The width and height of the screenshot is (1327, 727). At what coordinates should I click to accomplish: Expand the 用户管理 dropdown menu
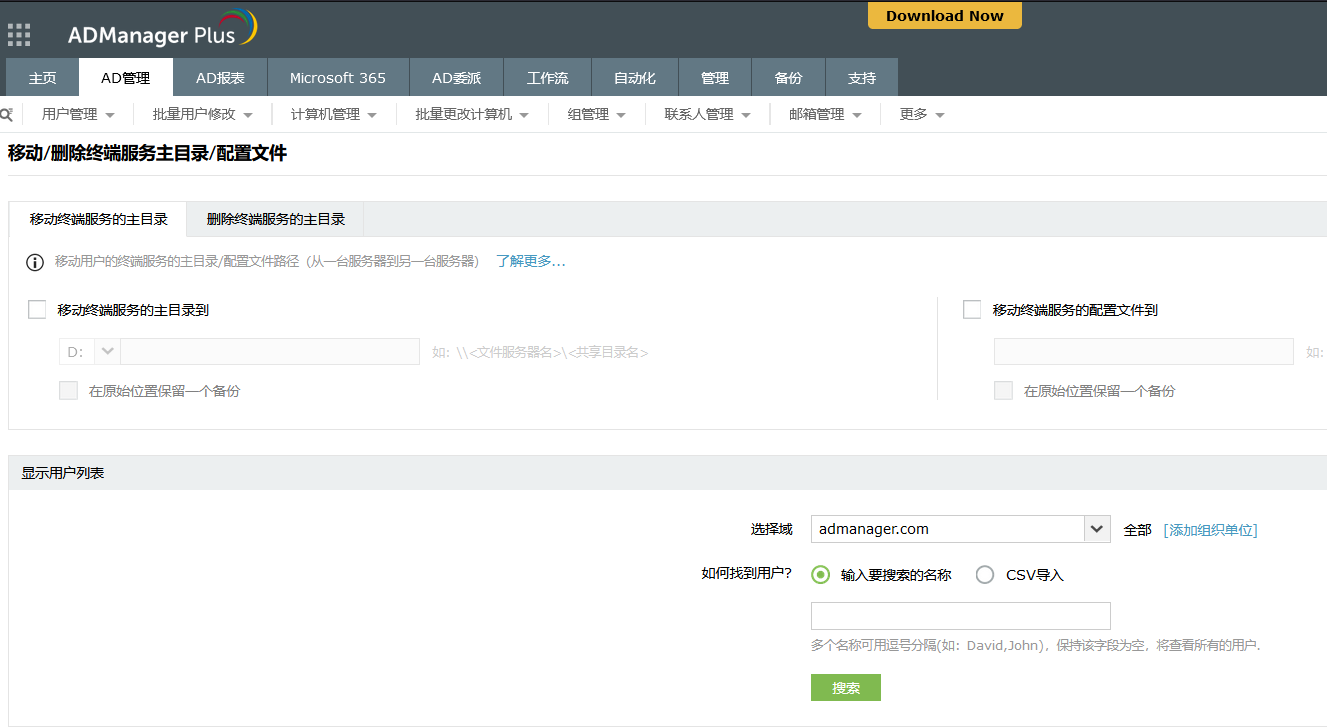click(78, 115)
